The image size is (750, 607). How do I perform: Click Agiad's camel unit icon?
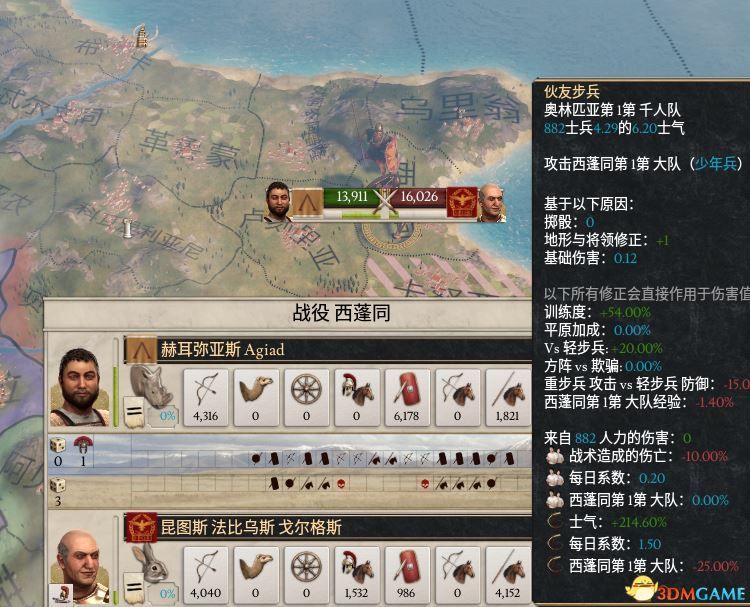click(x=256, y=397)
